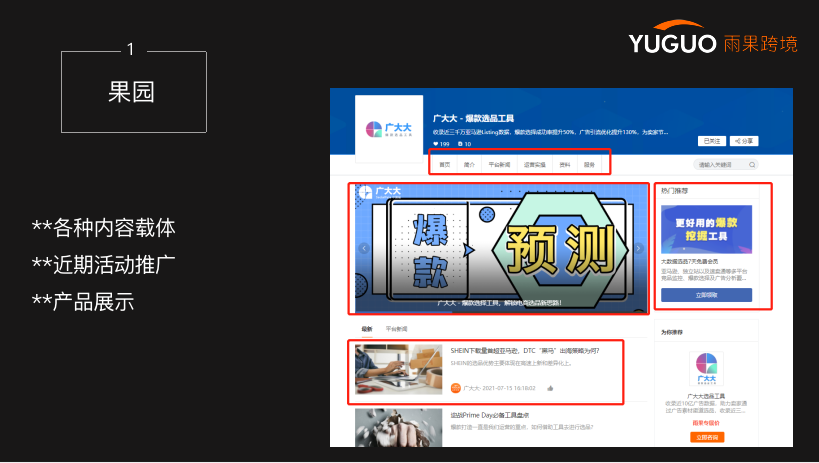Click the 爆款预测 carousel banner
The image size is (819, 463).
coord(501,248)
